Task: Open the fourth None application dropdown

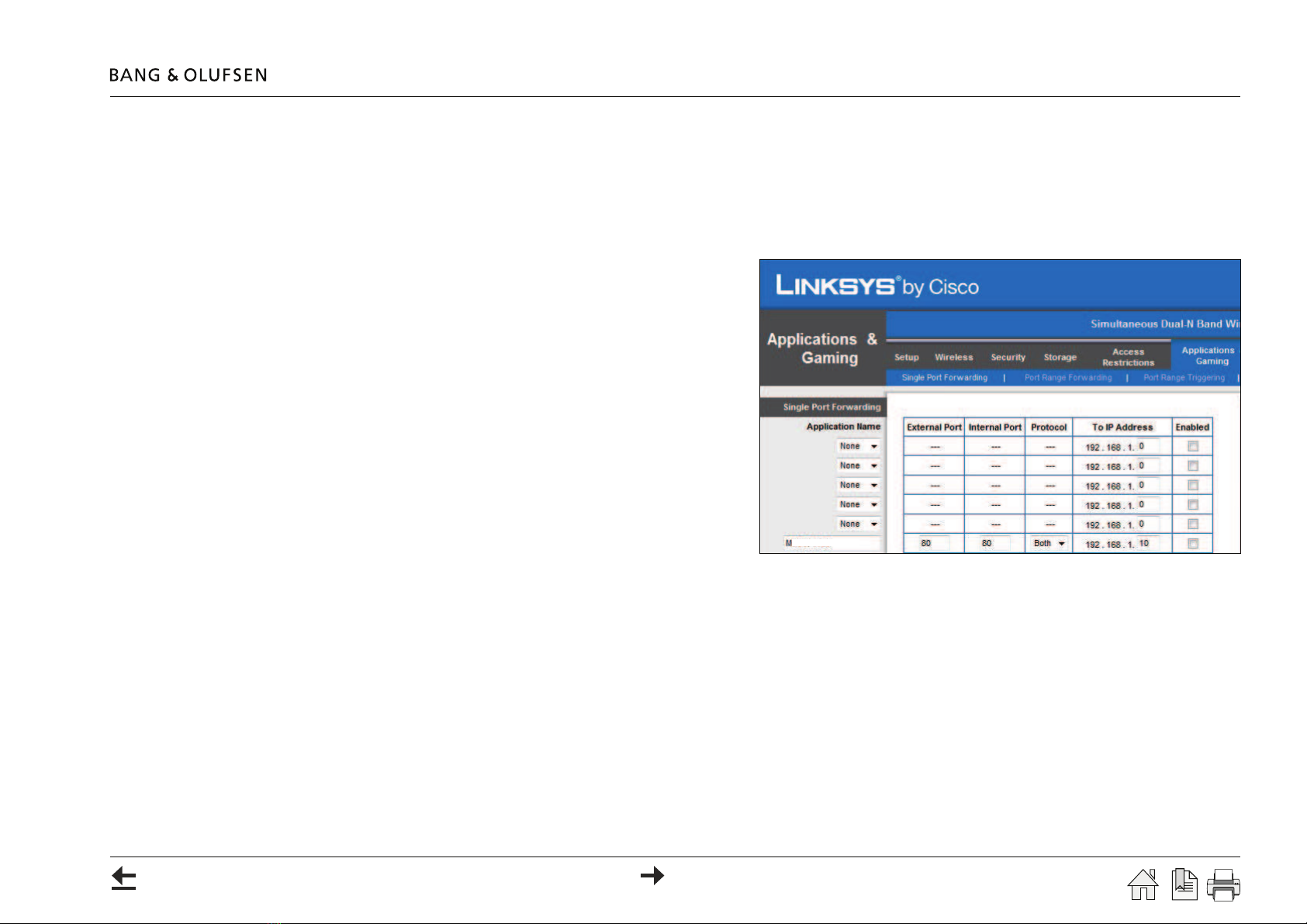Action: 859,504
